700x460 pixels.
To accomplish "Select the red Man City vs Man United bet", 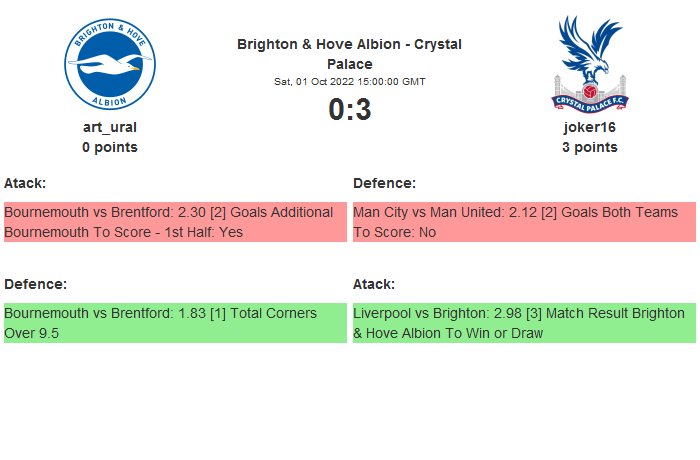I will pos(524,222).
